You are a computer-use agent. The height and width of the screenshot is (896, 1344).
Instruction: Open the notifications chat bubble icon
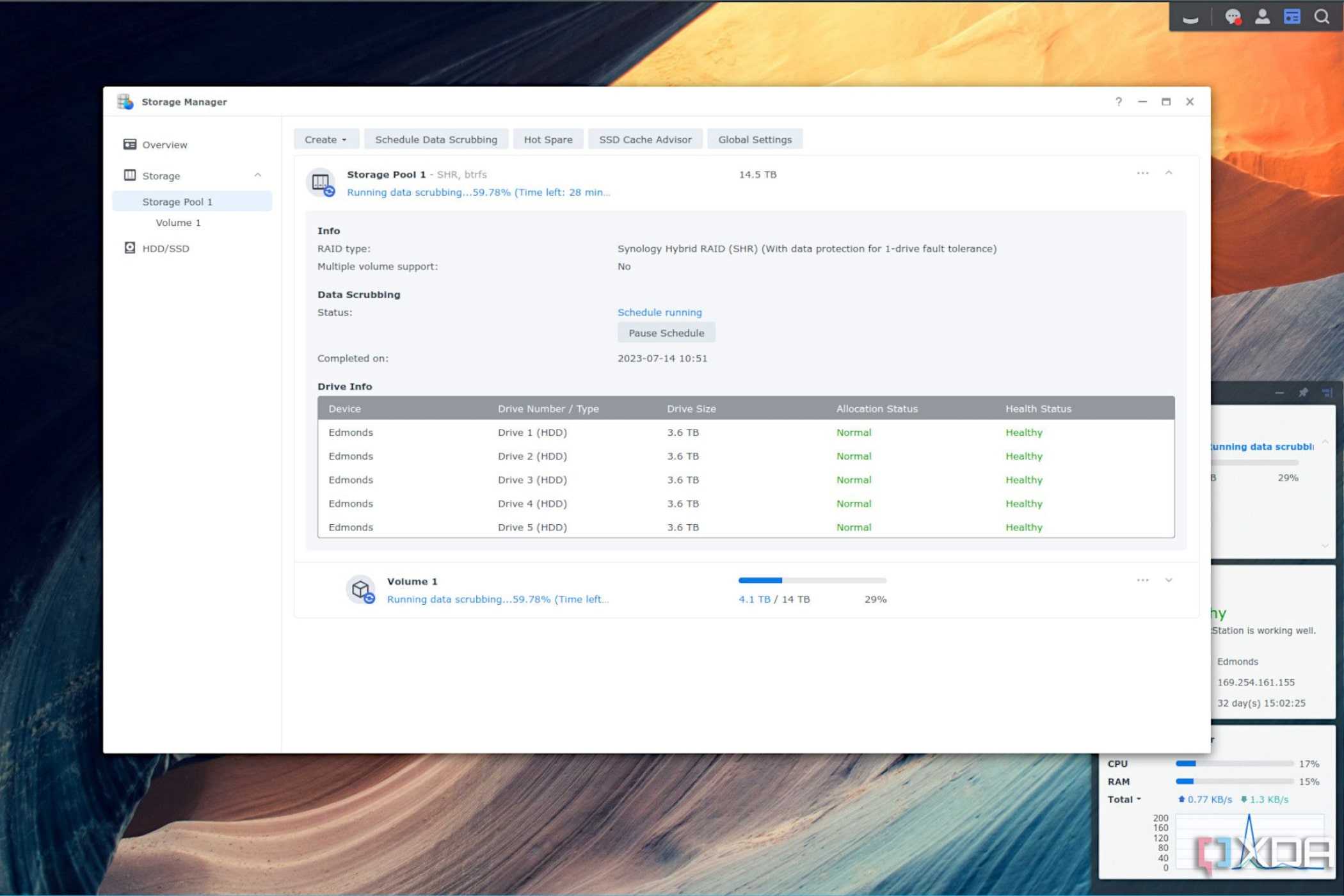1233,17
